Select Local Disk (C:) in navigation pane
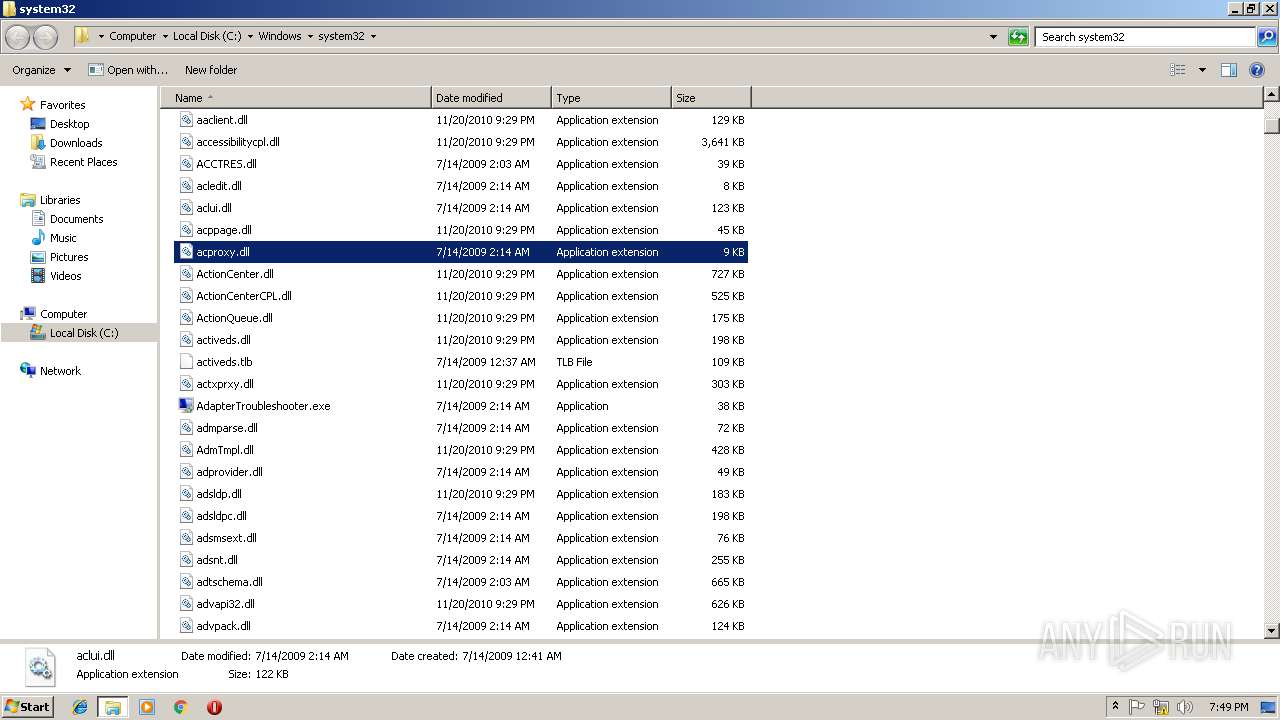1280x720 pixels. pos(84,333)
